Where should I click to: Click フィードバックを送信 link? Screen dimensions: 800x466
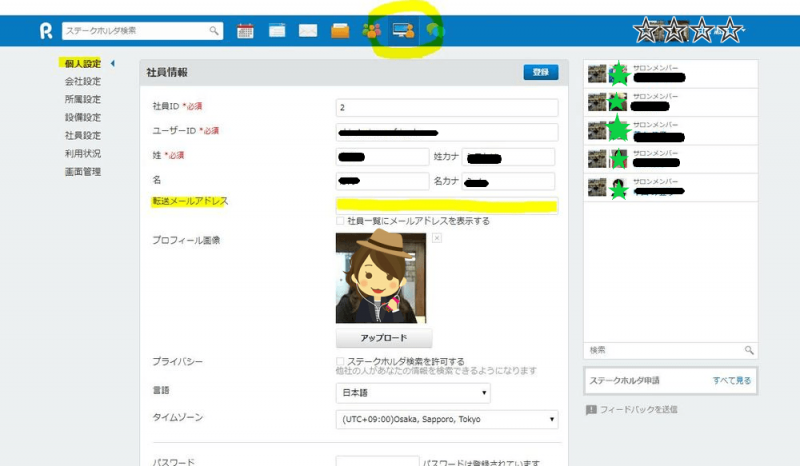638,409
